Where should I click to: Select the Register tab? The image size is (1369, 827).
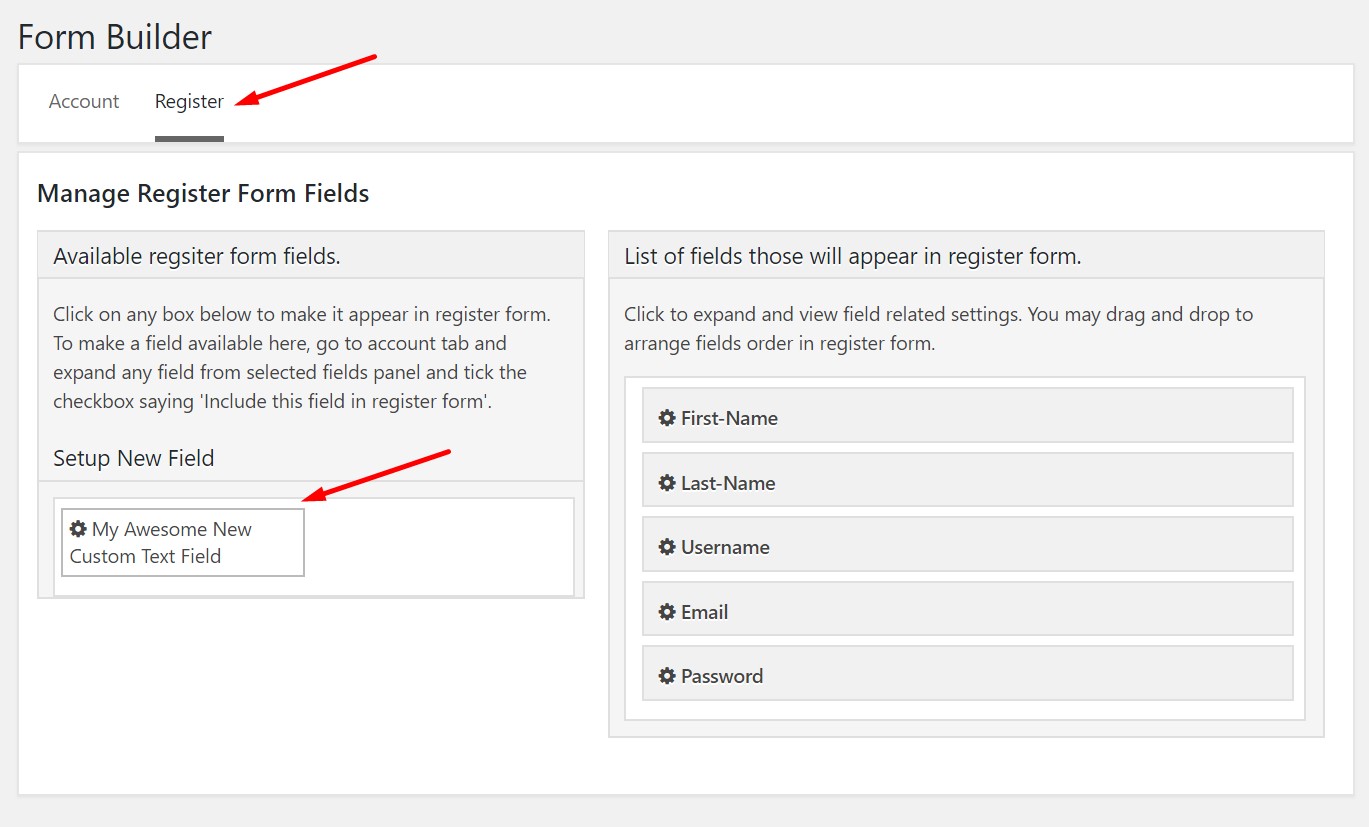(189, 102)
